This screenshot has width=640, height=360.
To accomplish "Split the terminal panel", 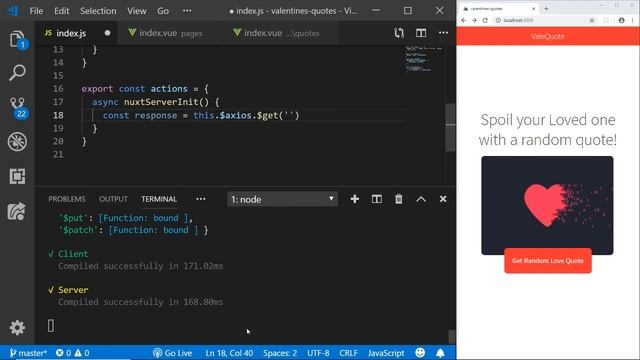I will (377, 199).
